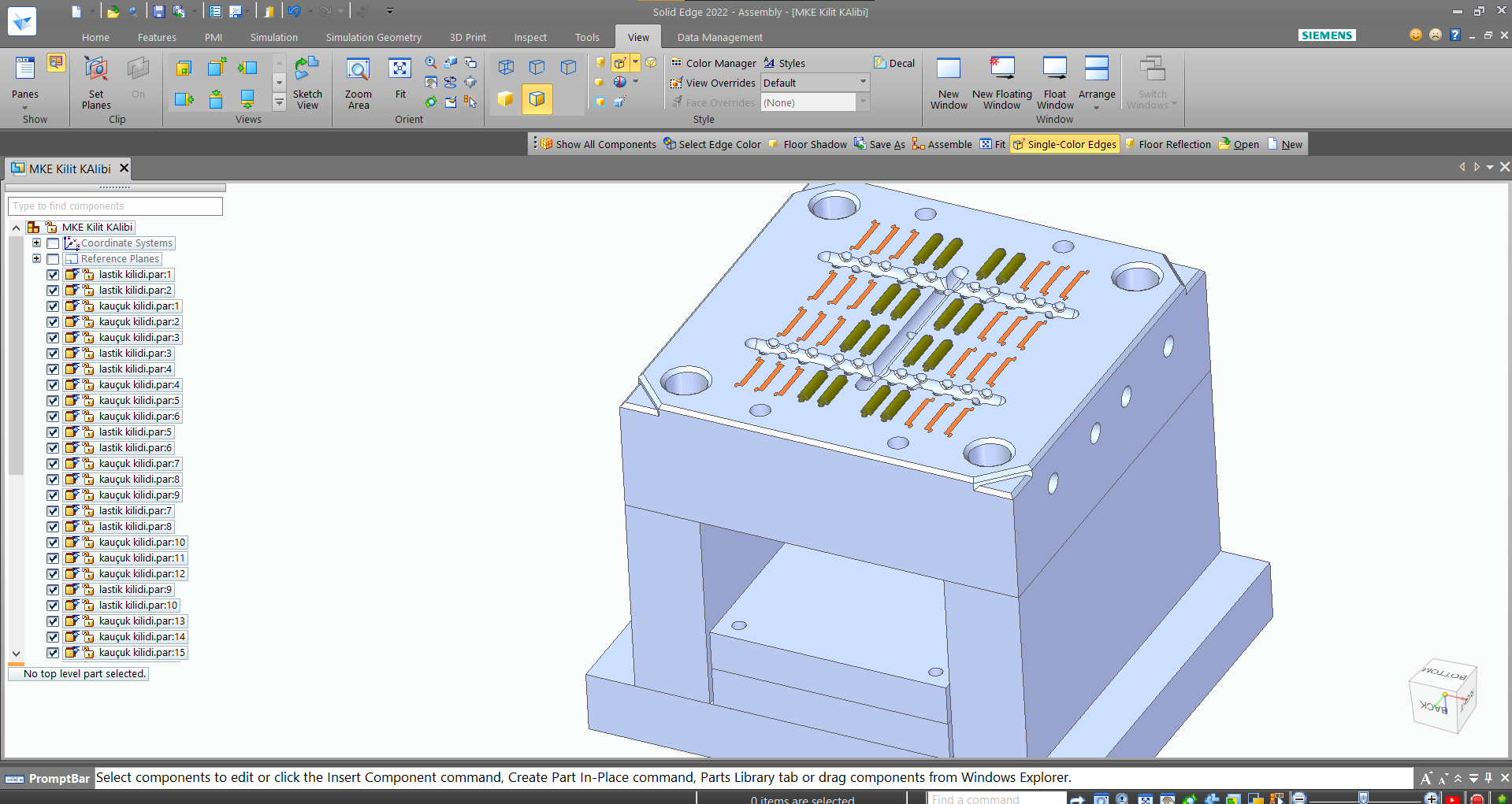Click Show All Components button

[x=598, y=144]
